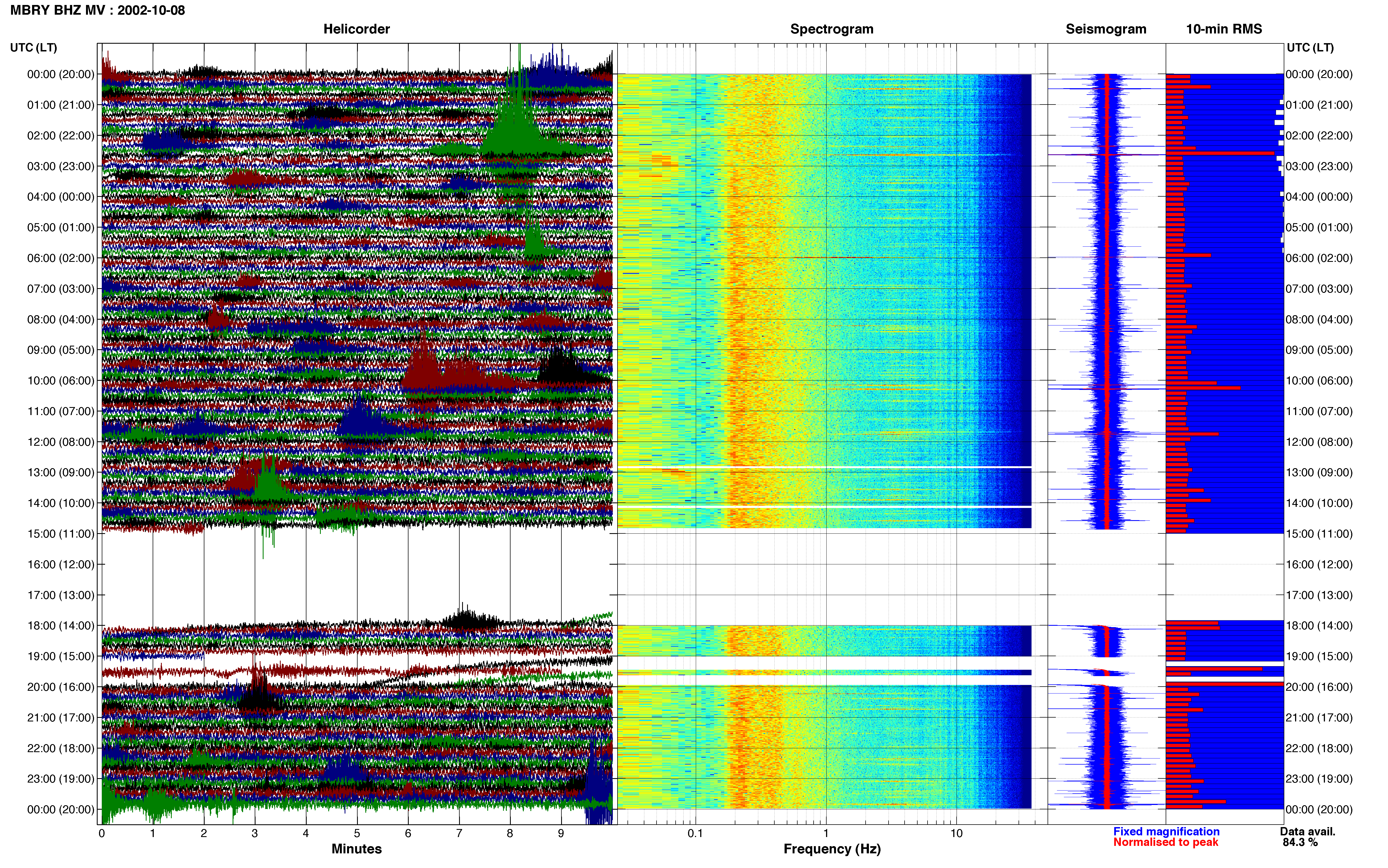Viewport: 1388px width, 868px height.
Task: Click 23:00 (19:00) on the Helicorder time axis
Action: tap(61, 779)
